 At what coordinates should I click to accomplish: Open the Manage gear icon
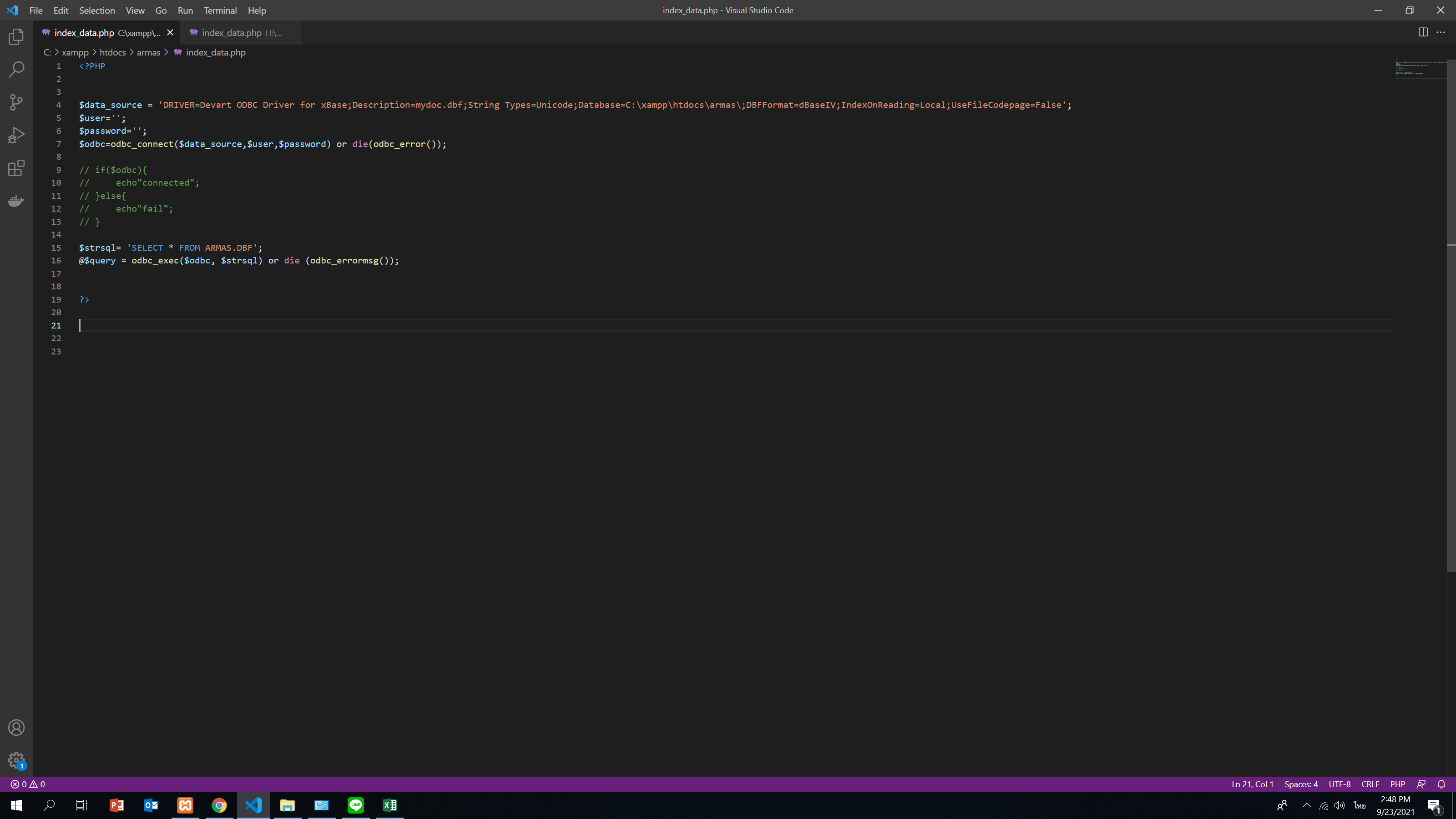pyautogui.click(x=16, y=760)
